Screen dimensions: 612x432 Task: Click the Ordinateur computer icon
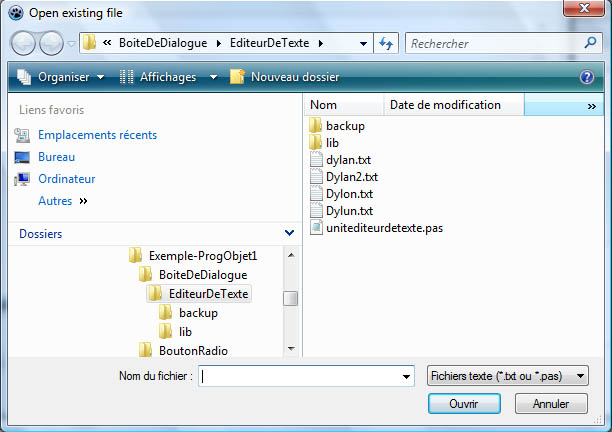(22, 179)
